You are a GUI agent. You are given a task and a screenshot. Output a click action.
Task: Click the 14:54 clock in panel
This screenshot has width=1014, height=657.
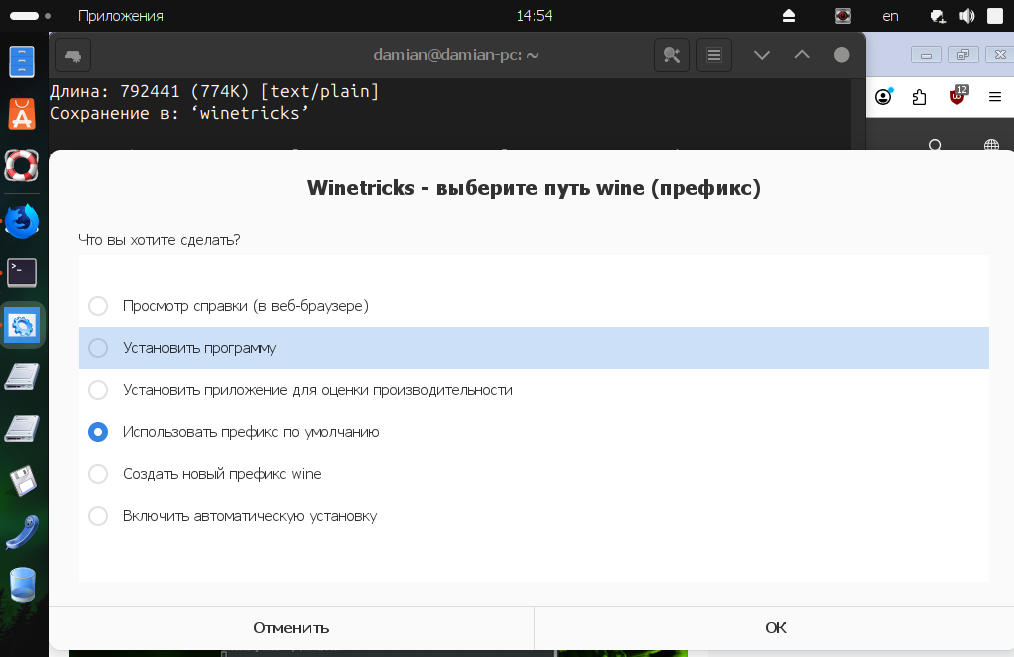(534, 16)
